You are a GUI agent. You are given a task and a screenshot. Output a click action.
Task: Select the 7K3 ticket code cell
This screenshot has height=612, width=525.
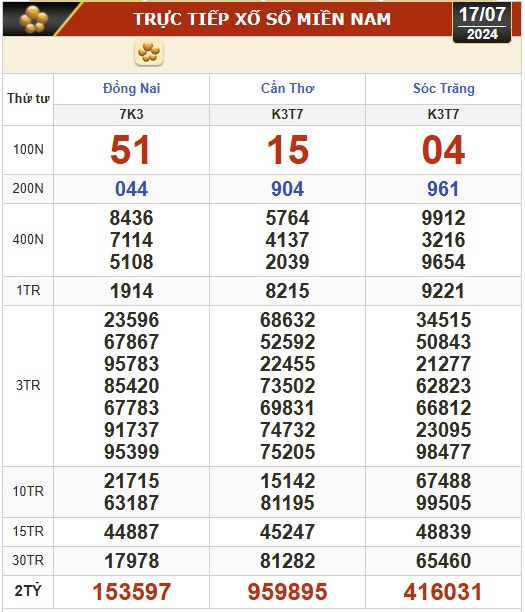pos(132,114)
